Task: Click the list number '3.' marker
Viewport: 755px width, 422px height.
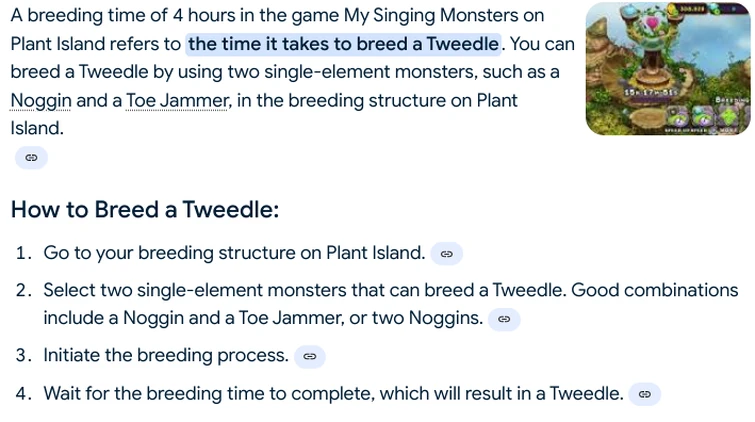Action: coord(23,355)
